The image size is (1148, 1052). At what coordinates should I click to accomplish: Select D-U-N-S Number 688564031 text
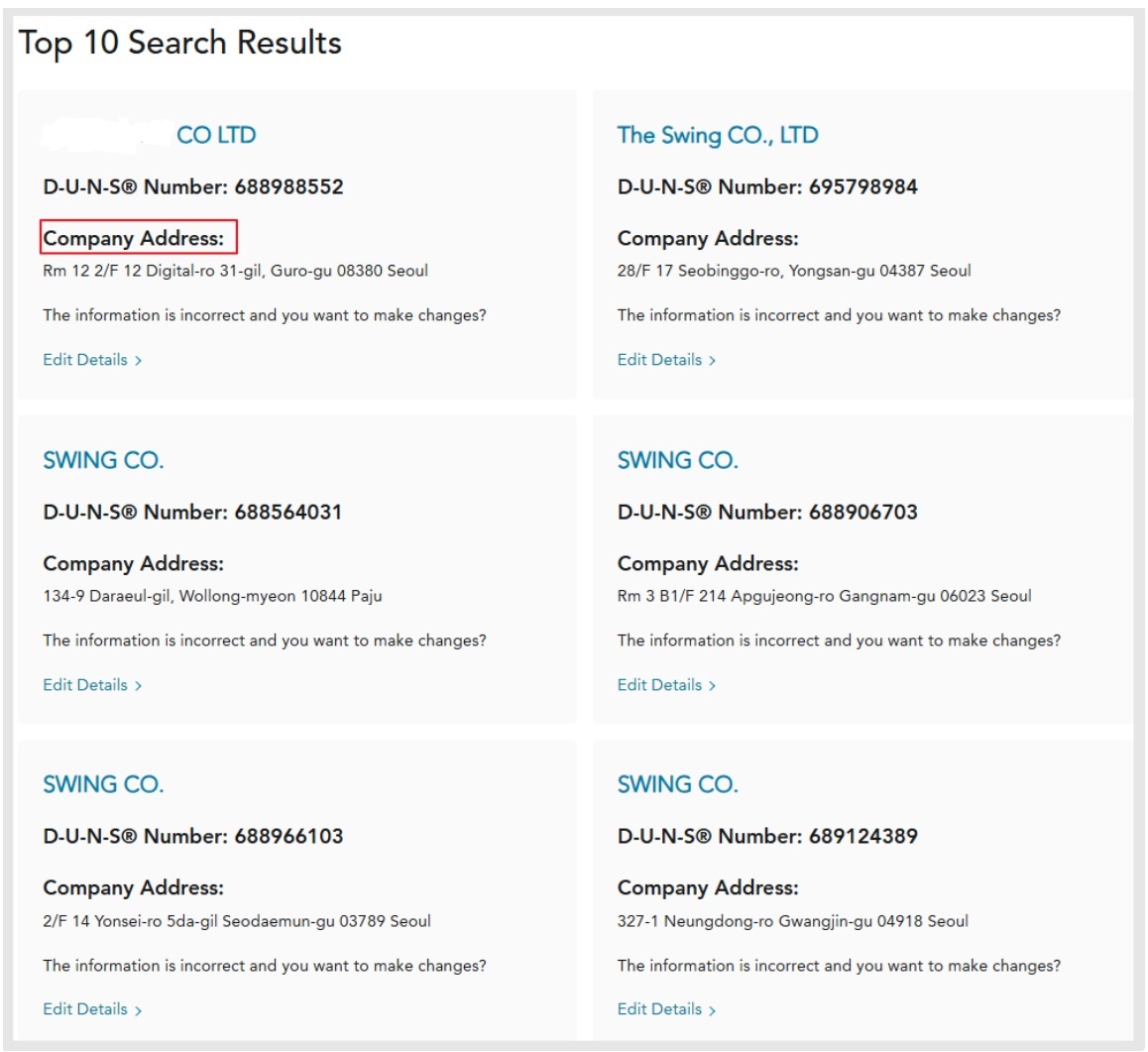pyautogui.click(x=192, y=512)
